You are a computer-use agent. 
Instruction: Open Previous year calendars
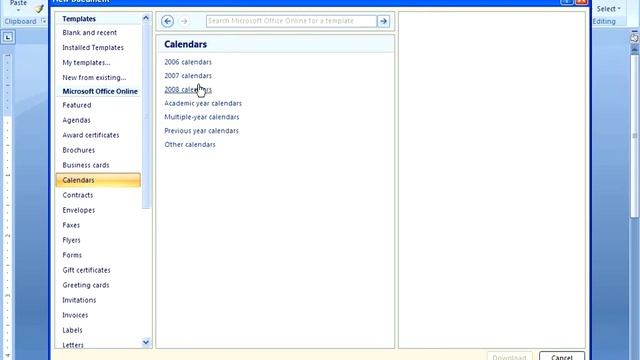pyautogui.click(x=202, y=131)
